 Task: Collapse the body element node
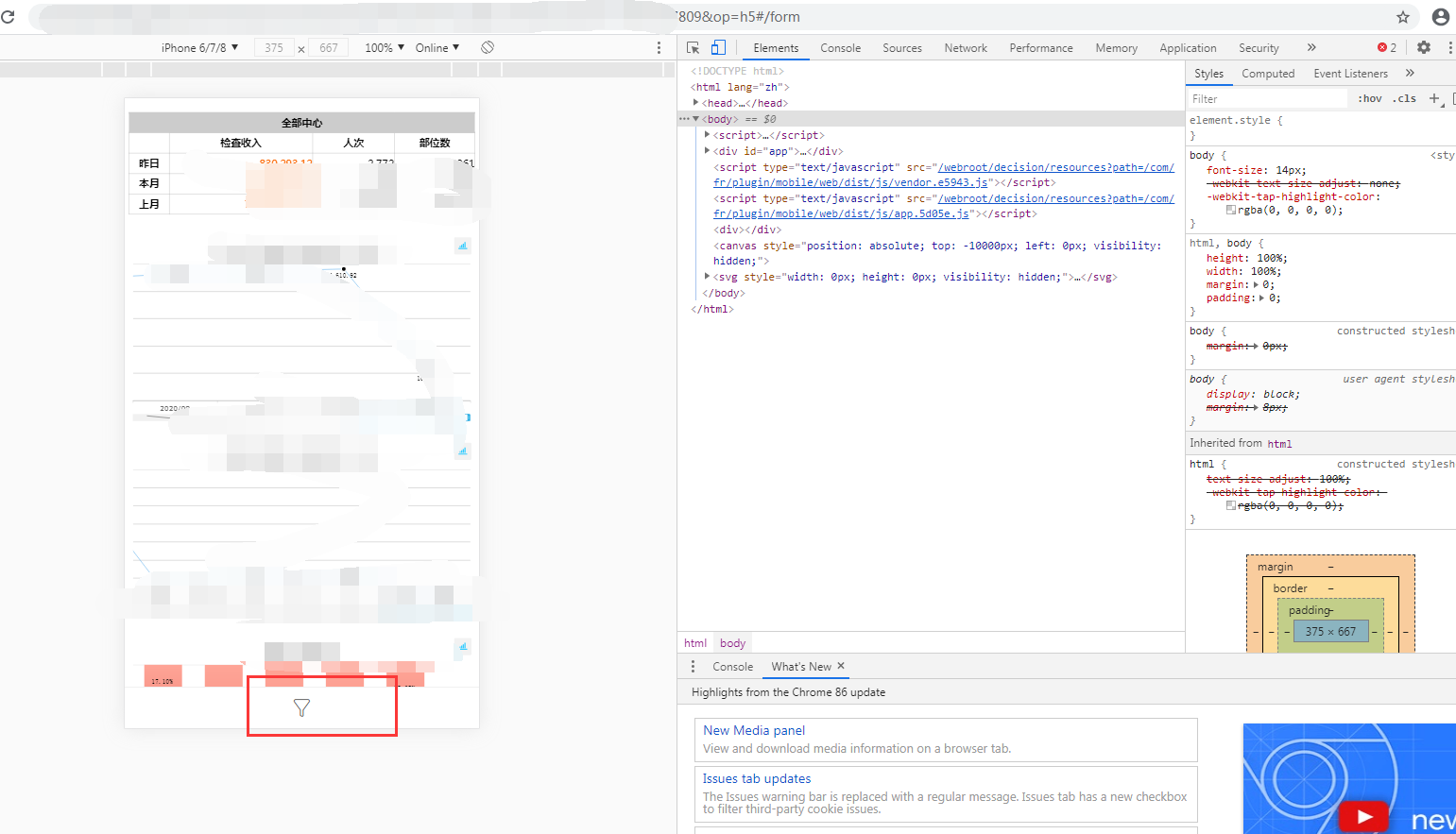[x=696, y=119]
